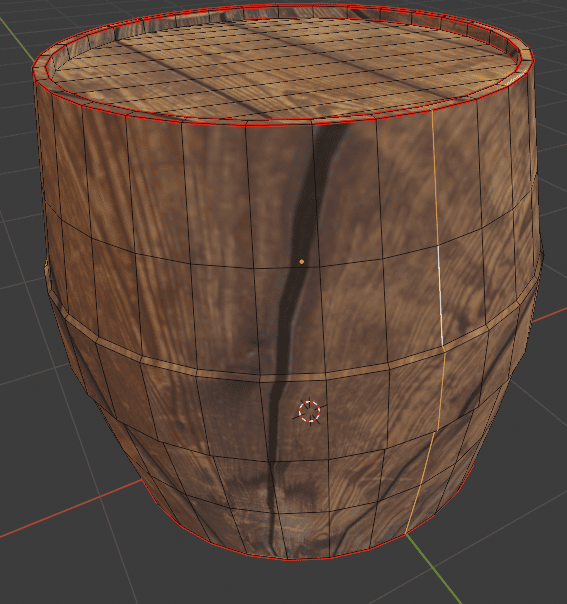The height and width of the screenshot is (604, 567).
Task: Click the orange origin dot on the barrel
Action: tap(302, 262)
